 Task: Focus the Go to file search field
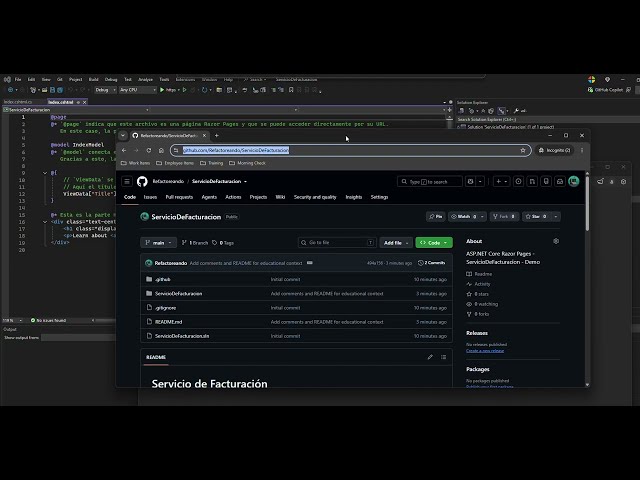337,242
